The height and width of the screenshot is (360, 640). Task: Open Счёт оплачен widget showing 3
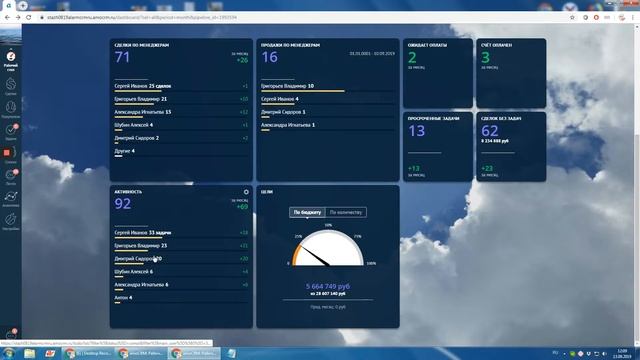coord(511,73)
